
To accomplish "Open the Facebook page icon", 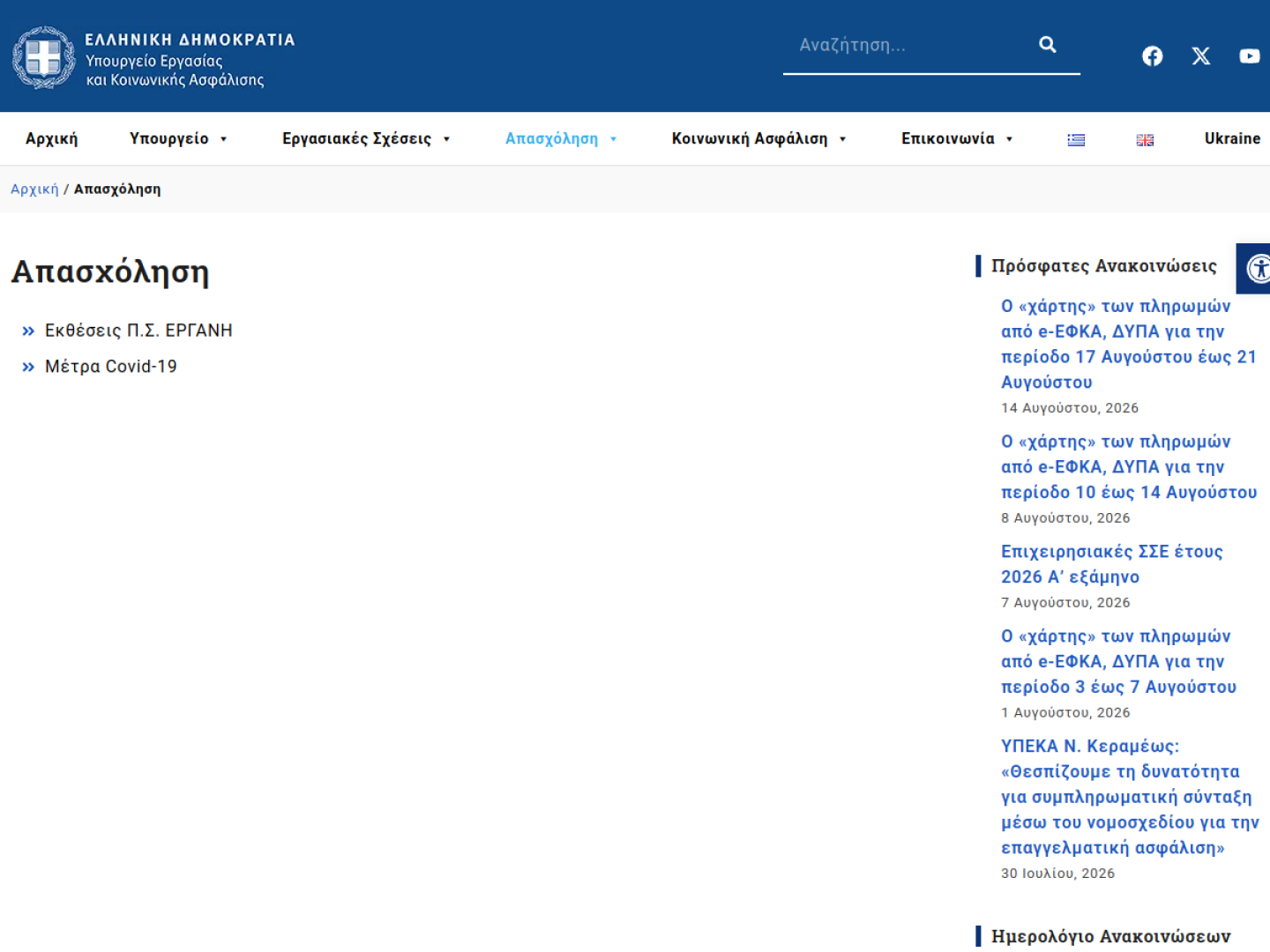I will click(x=1152, y=56).
